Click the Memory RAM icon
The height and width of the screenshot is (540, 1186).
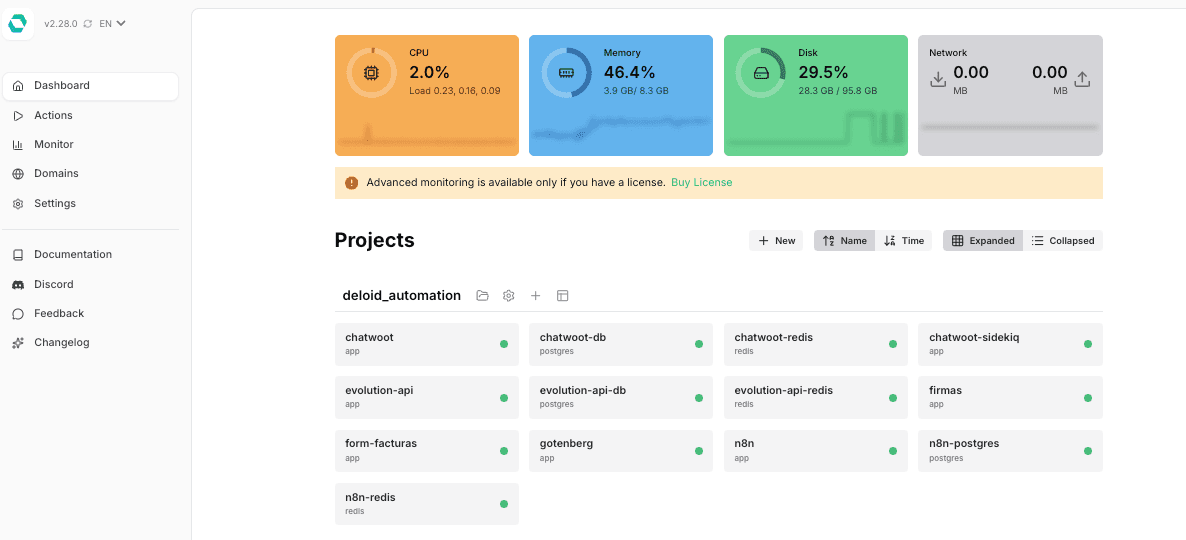(x=567, y=73)
